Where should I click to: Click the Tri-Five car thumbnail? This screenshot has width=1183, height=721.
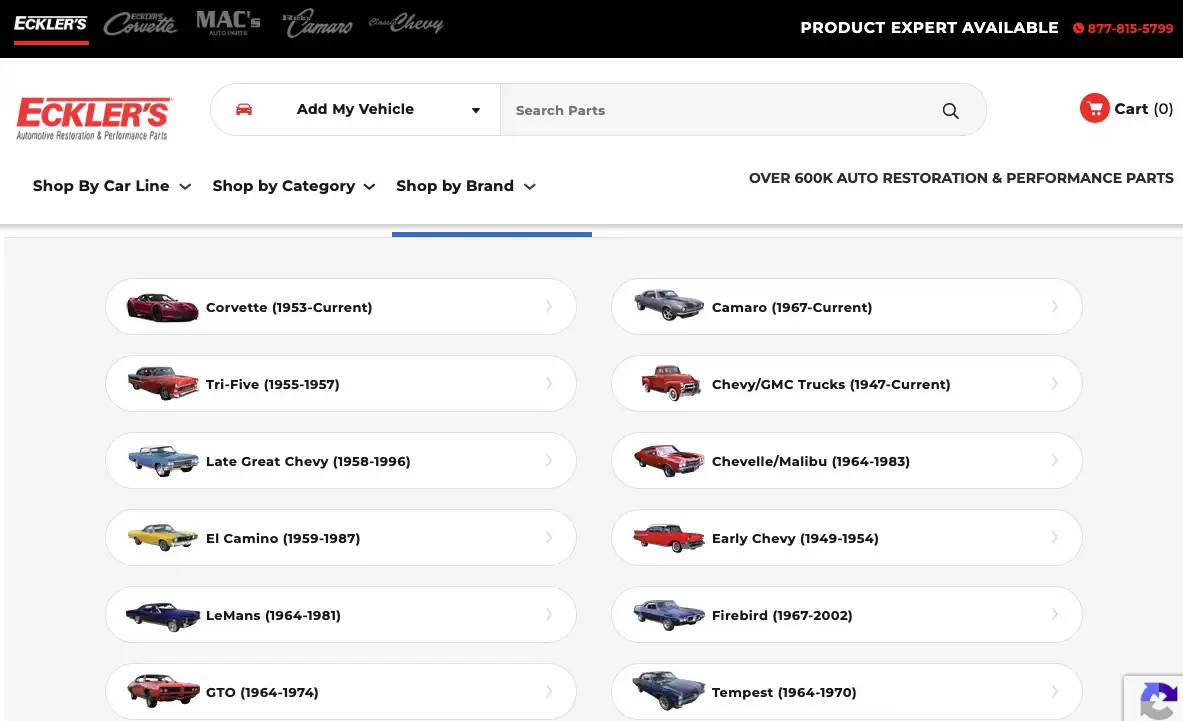[x=162, y=382]
